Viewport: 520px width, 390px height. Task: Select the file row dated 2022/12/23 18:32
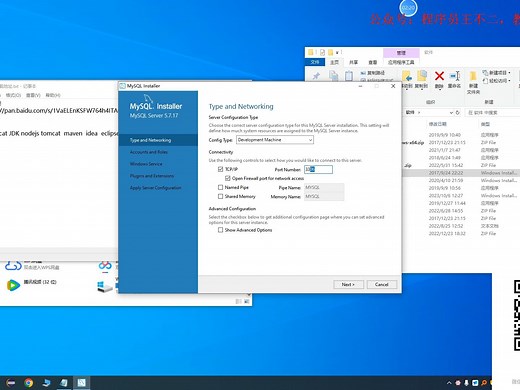coord(461,234)
